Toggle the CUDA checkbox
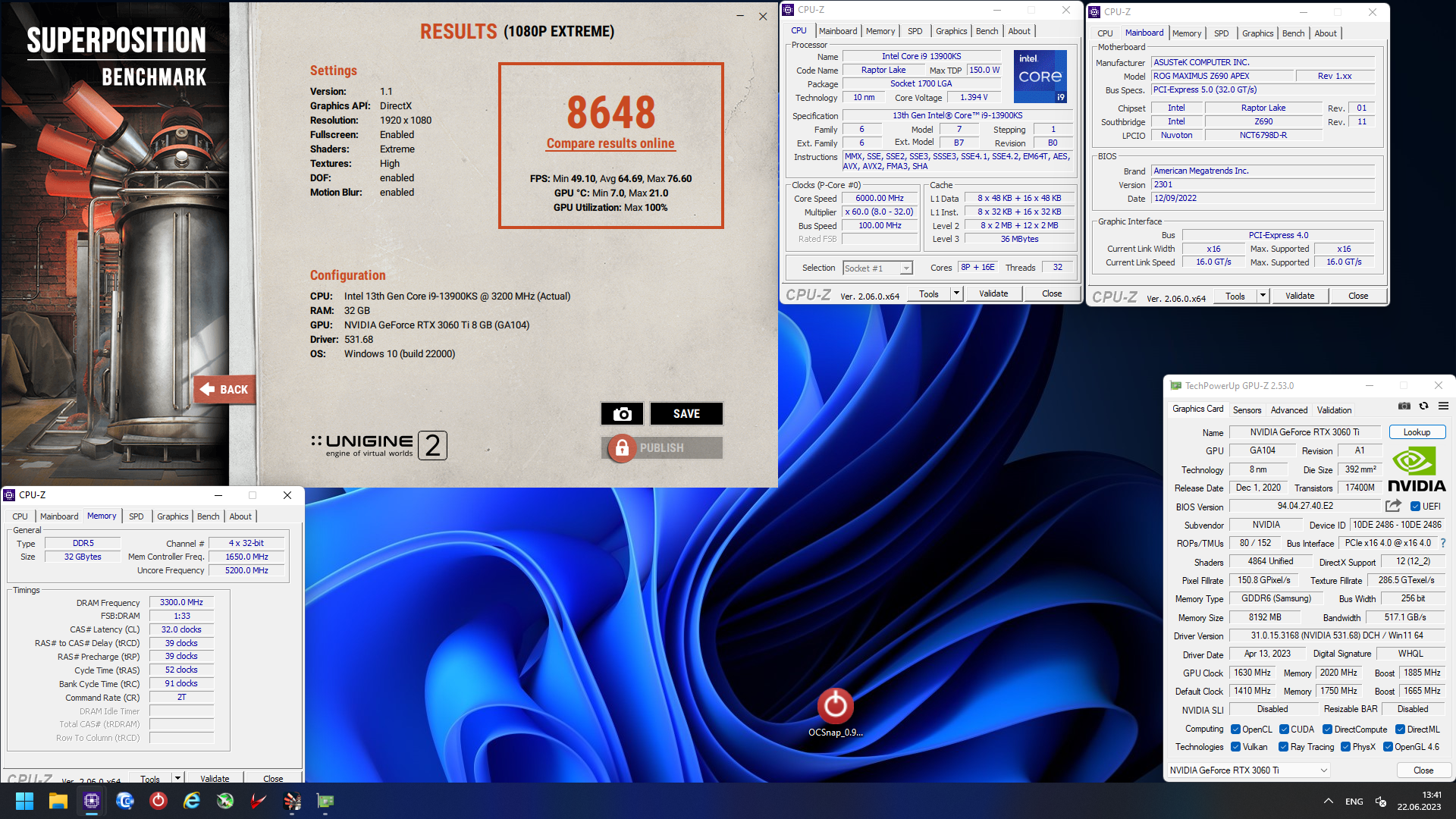 pyautogui.click(x=1284, y=730)
